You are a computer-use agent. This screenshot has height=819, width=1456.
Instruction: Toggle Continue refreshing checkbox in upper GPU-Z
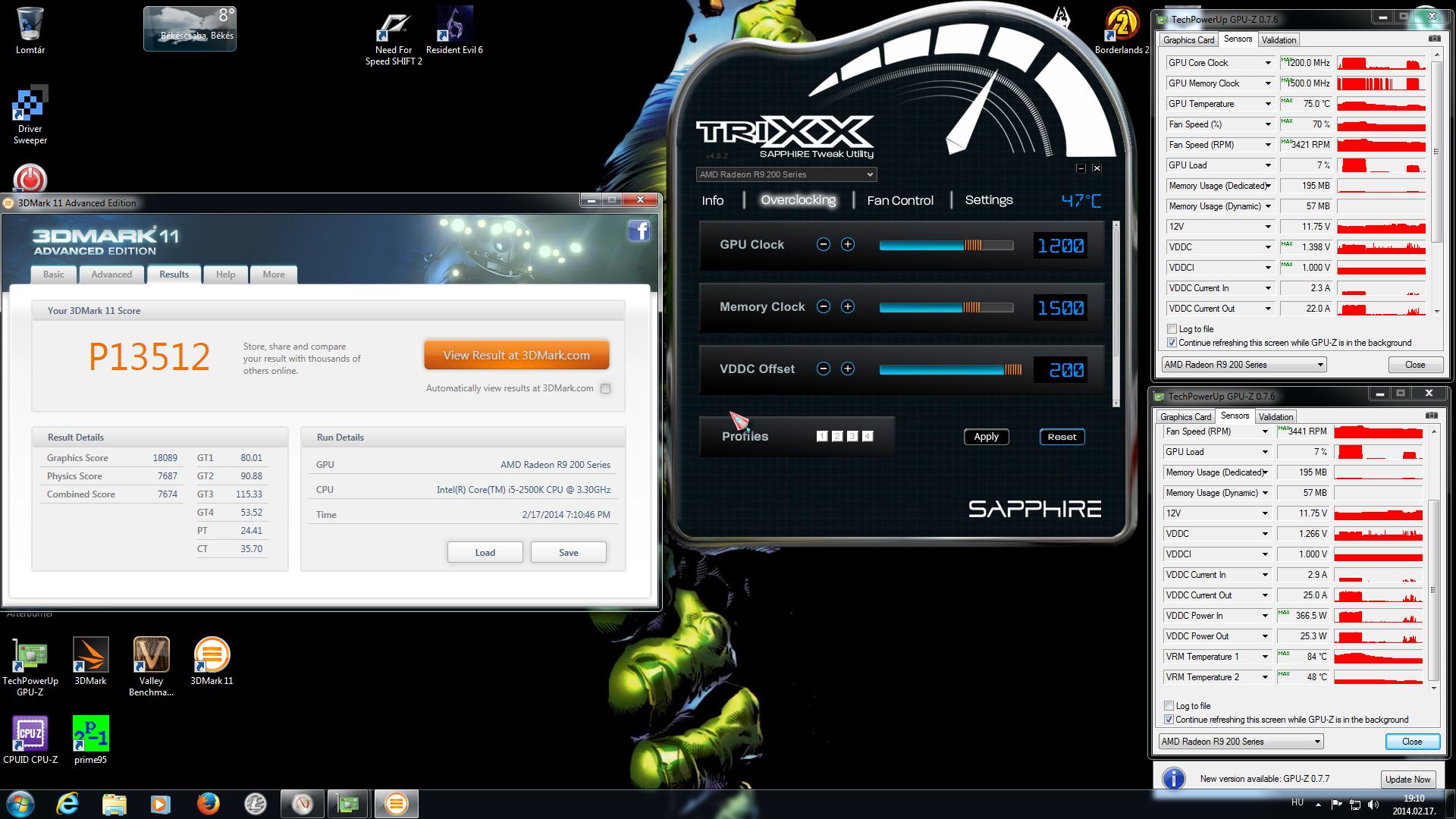[x=1172, y=343]
